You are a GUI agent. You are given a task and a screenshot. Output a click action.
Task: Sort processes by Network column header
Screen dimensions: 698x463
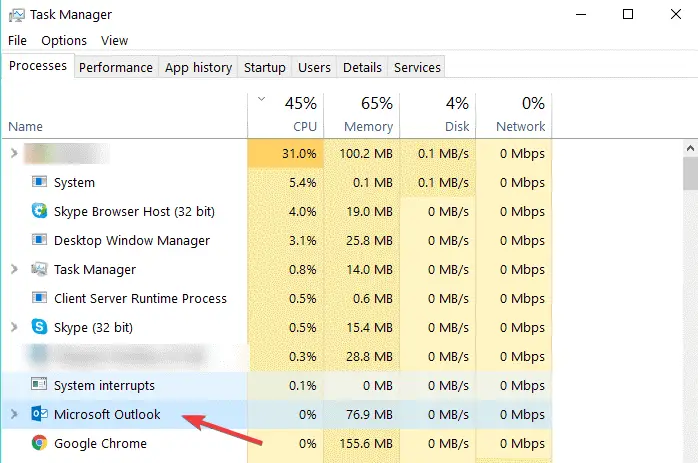point(514,116)
